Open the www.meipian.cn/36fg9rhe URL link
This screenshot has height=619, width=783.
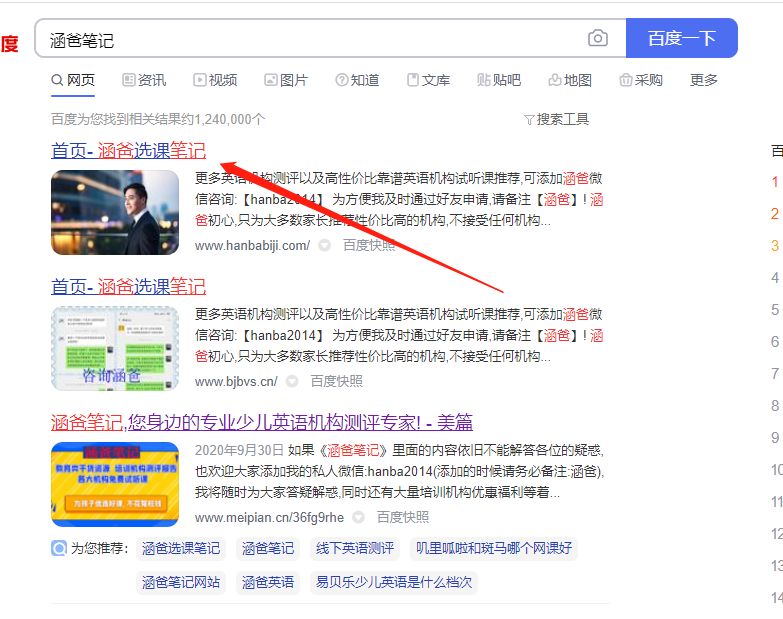tap(269, 518)
